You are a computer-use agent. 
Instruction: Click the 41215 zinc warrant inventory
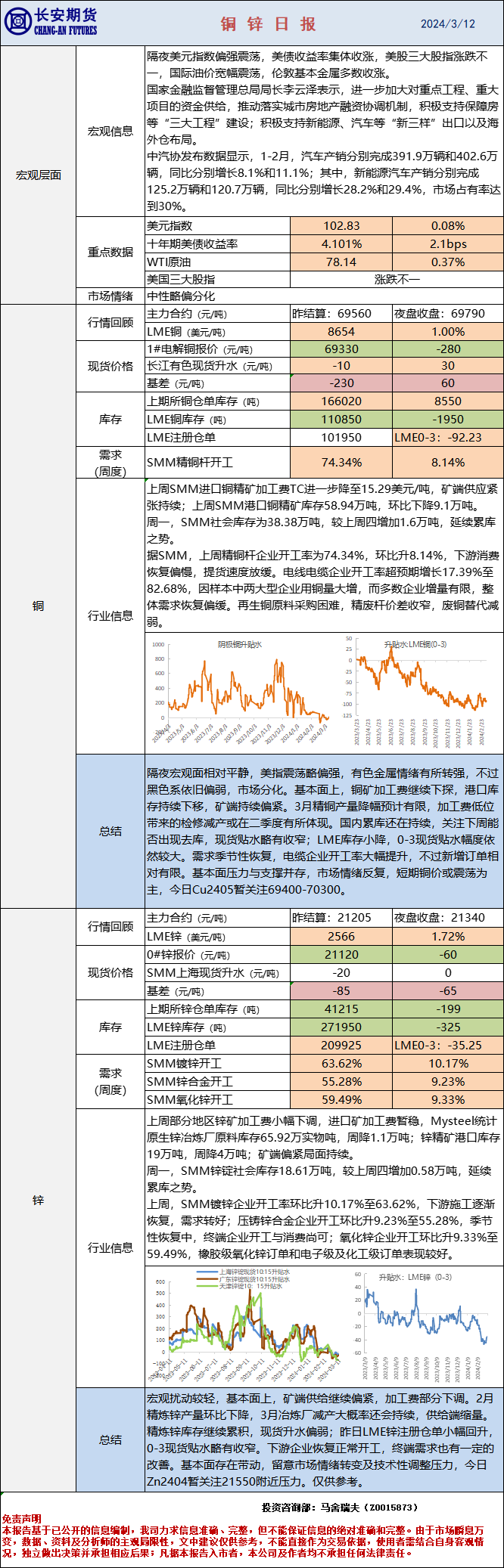point(341,1009)
